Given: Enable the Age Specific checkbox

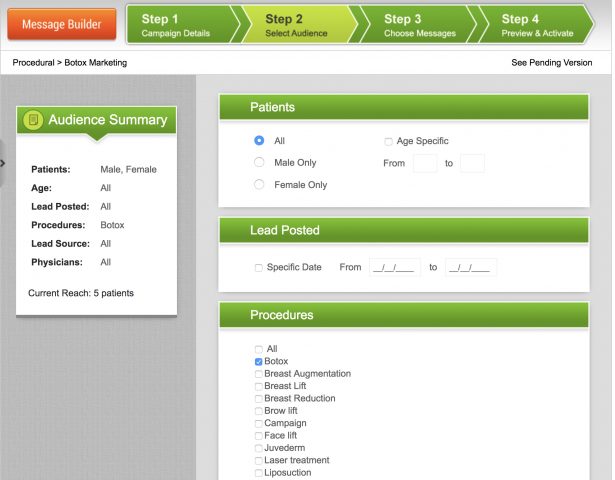Looking at the screenshot, I should 389,142.
